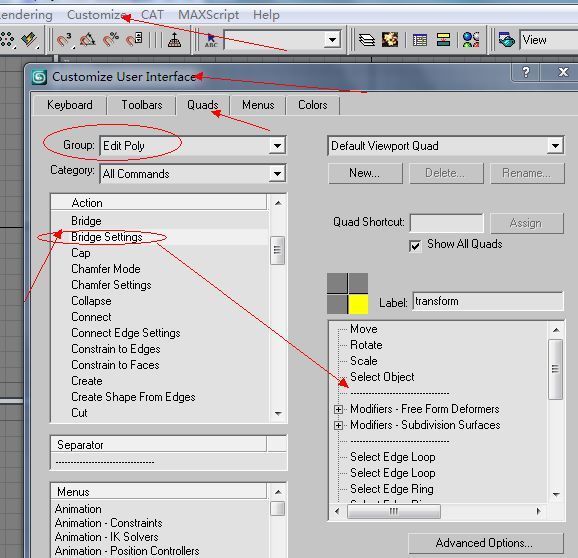
Task: Expand Modifiers - Subdivision Surfaces node
Action: point(338,425)
